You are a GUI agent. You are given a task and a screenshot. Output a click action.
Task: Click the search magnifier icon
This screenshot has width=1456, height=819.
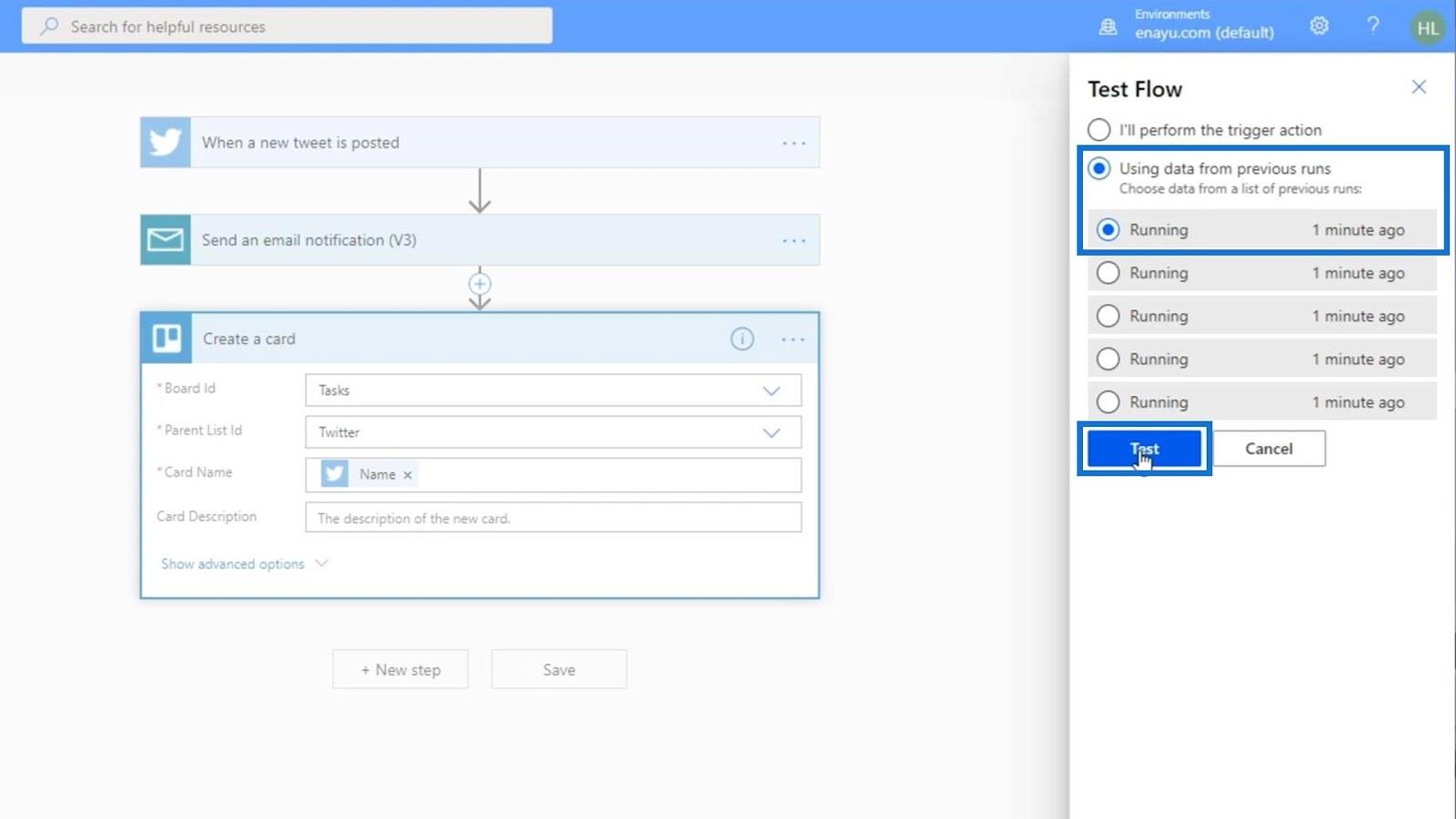point(49,26)
